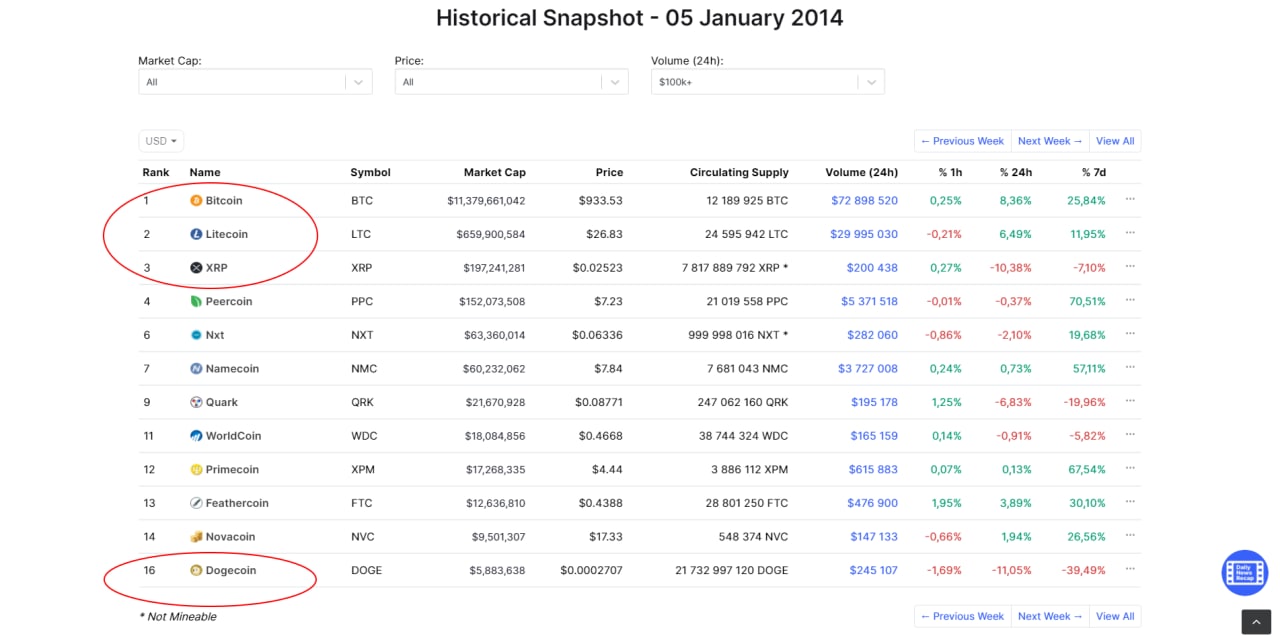The image size is (1280, 644).
Task: Click the back-to-top arrow button
Action: tap(1256, 622)
